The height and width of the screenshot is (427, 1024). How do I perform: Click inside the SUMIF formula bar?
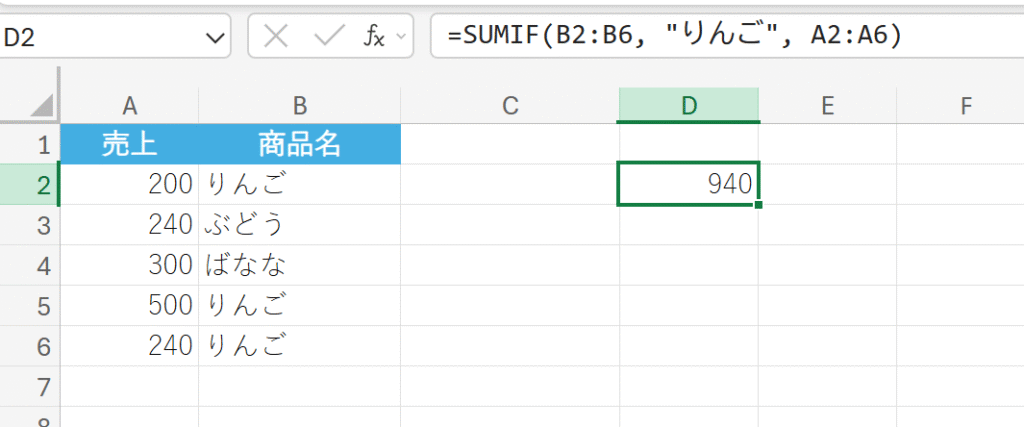(x=720, y=37)
